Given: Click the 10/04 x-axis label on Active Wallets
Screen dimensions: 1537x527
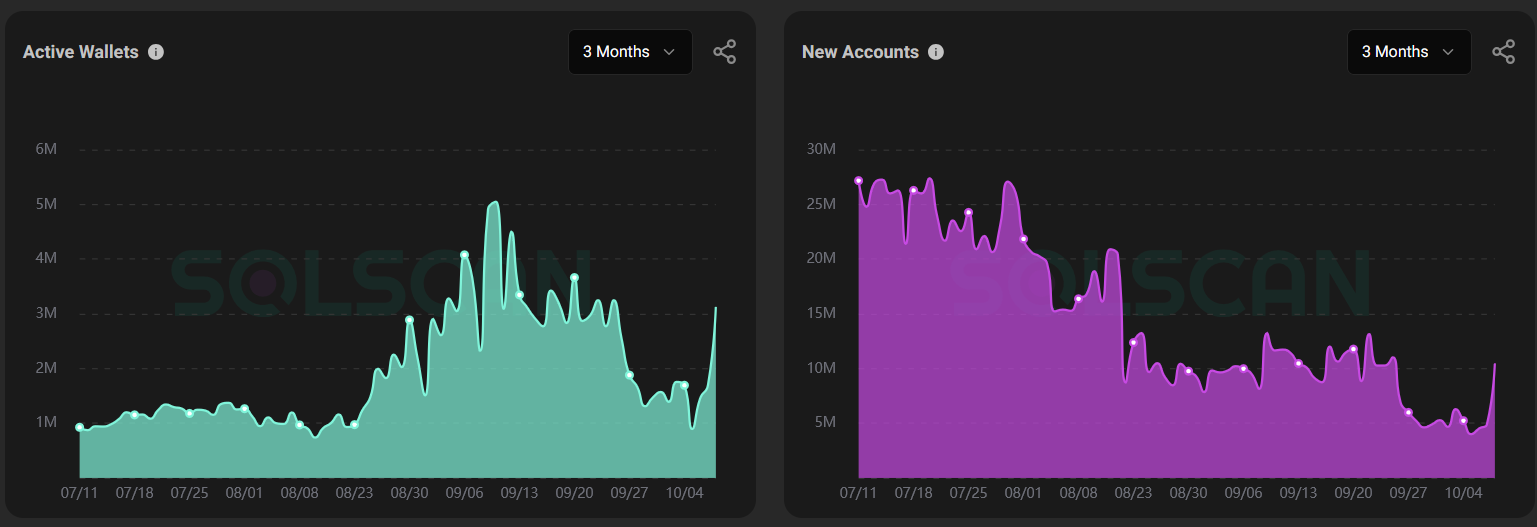Looking at the screenshot, I should tap(684, 494).
